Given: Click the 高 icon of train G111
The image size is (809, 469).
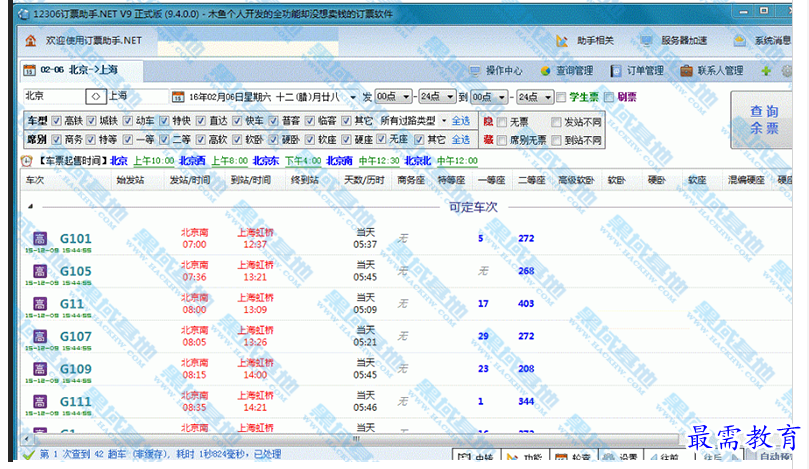Looking at the screenshot, I should click(40, 401).
